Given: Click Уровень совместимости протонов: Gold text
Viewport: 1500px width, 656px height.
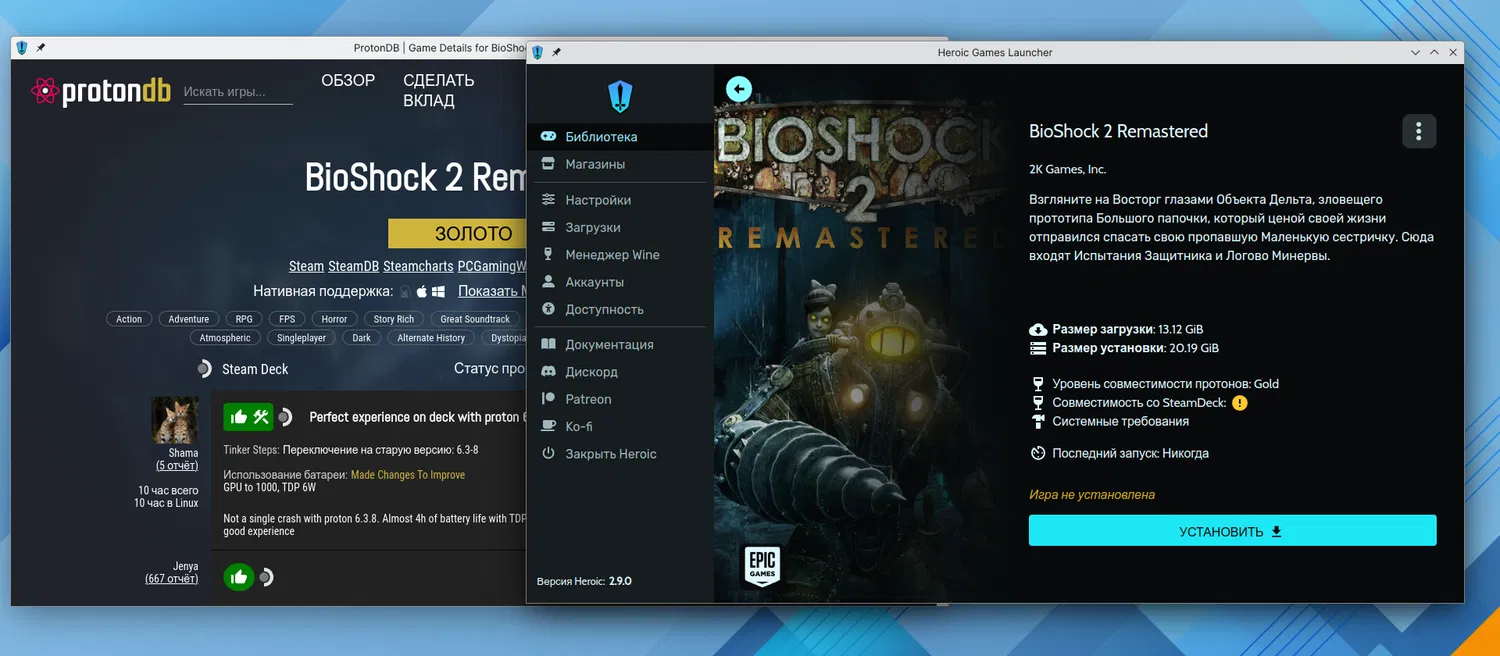Looking at the screenshot, I should [1165, 384].
